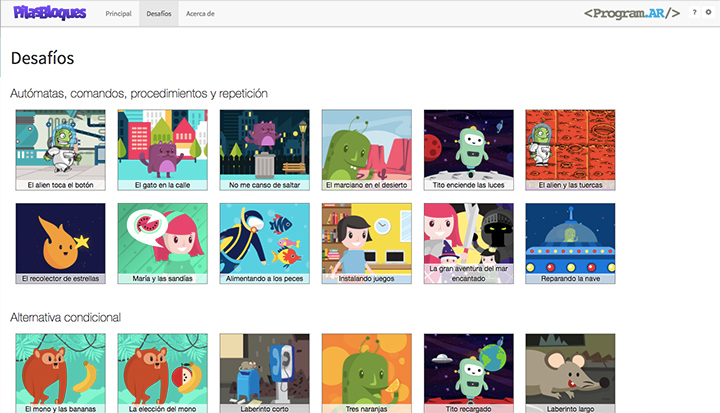Select El mono y las bananas challenge

click(60, 372)
